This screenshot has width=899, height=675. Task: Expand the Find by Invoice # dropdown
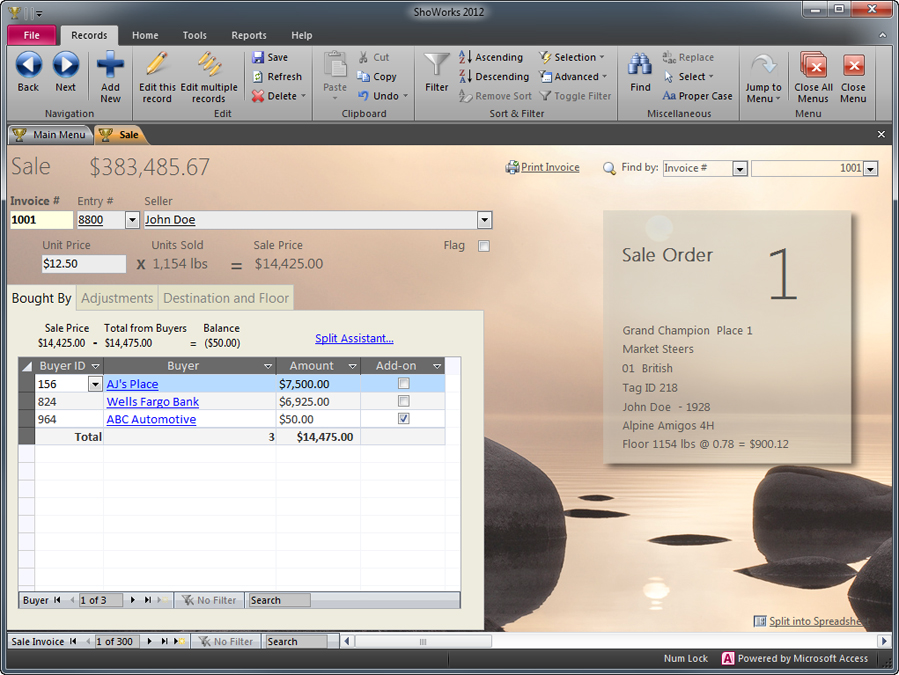click(x=738, y=168)
